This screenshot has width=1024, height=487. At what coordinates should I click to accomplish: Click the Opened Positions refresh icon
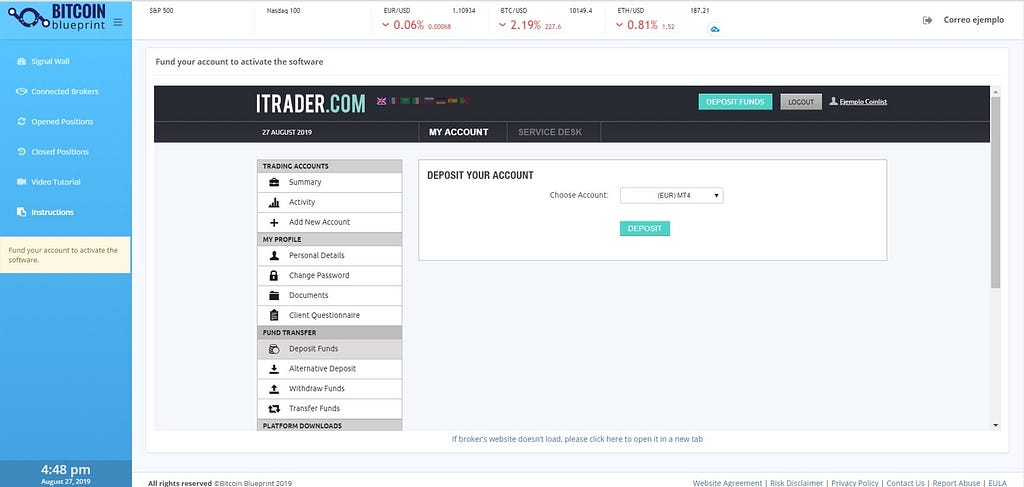21,121
